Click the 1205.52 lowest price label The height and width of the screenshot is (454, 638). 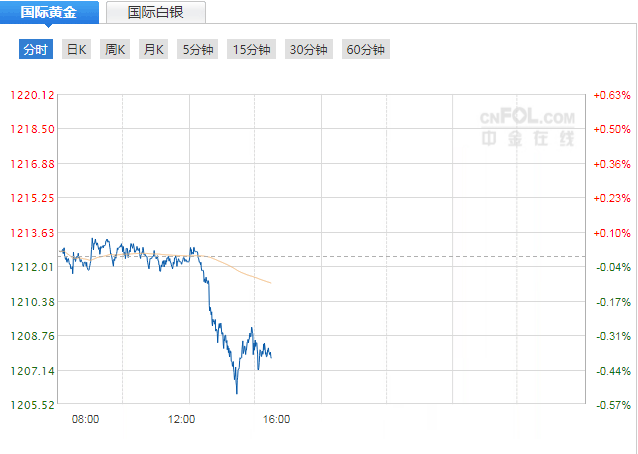[x=32, y=405]
